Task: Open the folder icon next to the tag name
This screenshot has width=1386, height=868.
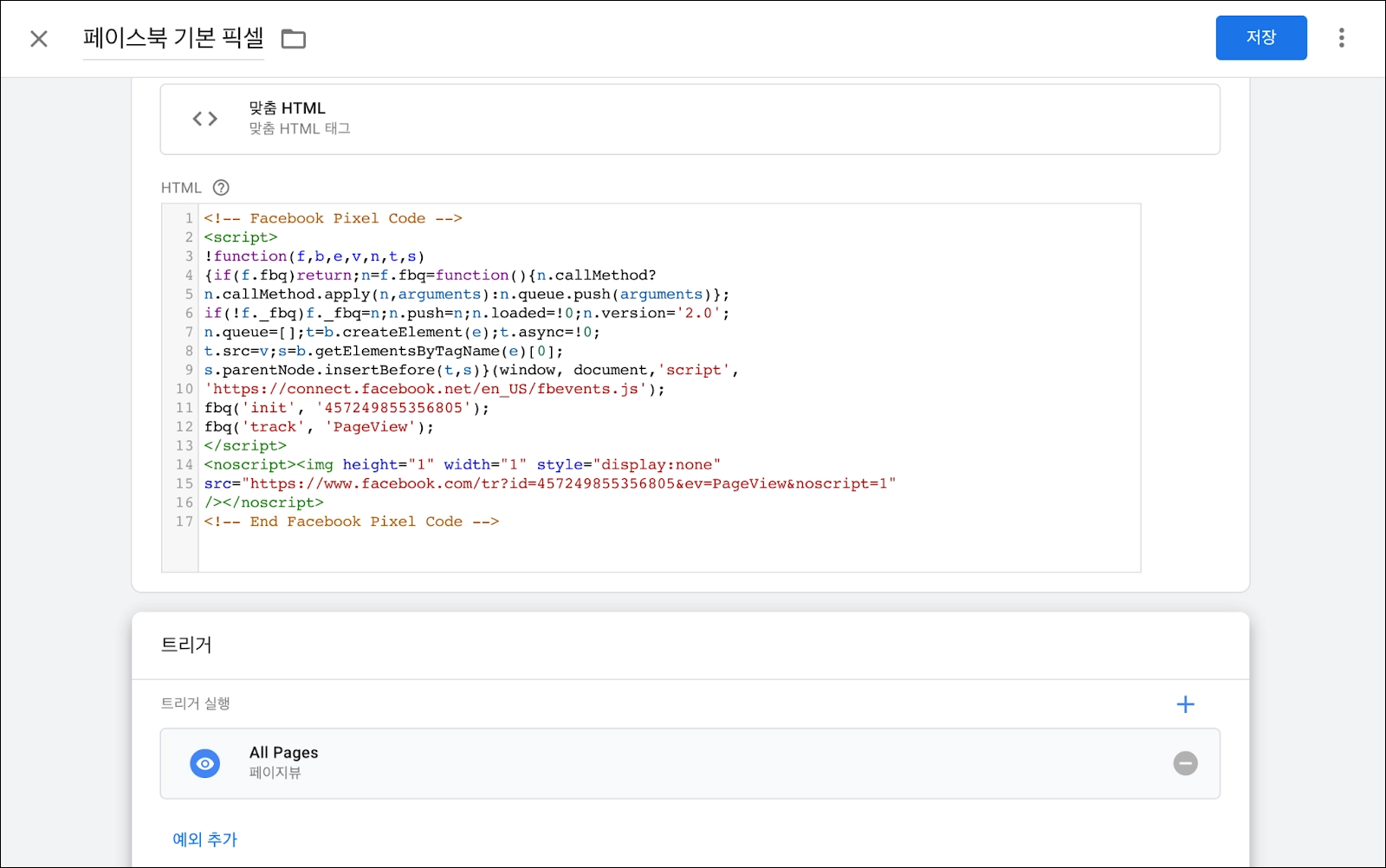Action: [294, 39]
